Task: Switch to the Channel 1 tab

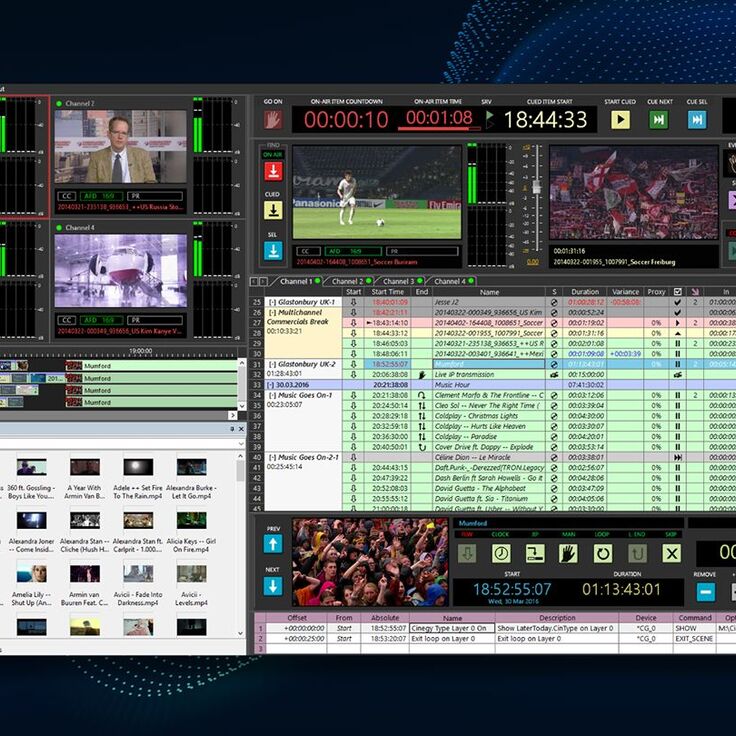Action: click(296, 282)
